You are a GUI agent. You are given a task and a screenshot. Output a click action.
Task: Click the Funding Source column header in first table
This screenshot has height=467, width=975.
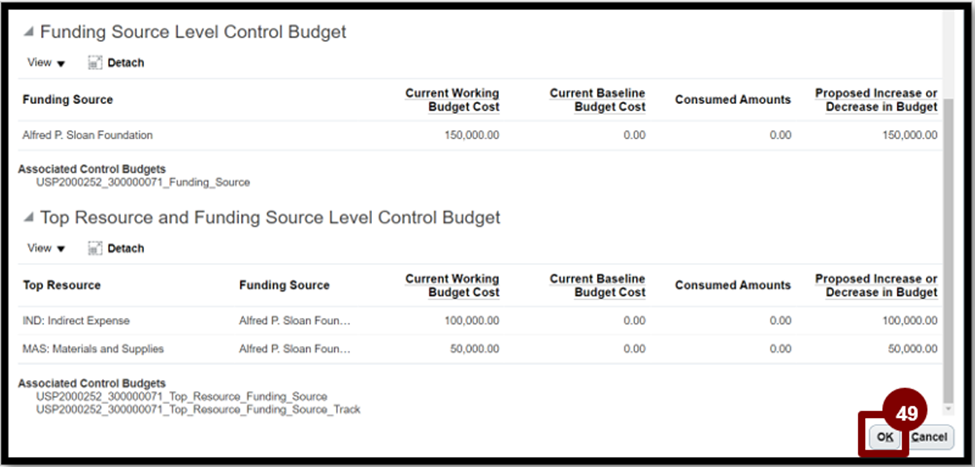click(68, 99)
